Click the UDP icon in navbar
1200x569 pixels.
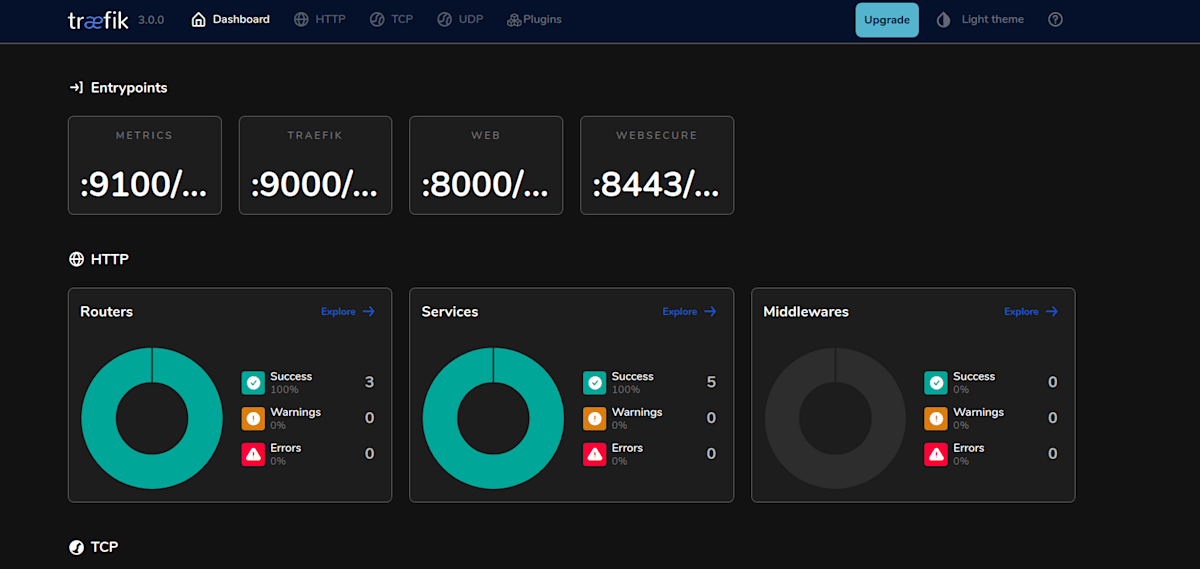pos(444,19)
